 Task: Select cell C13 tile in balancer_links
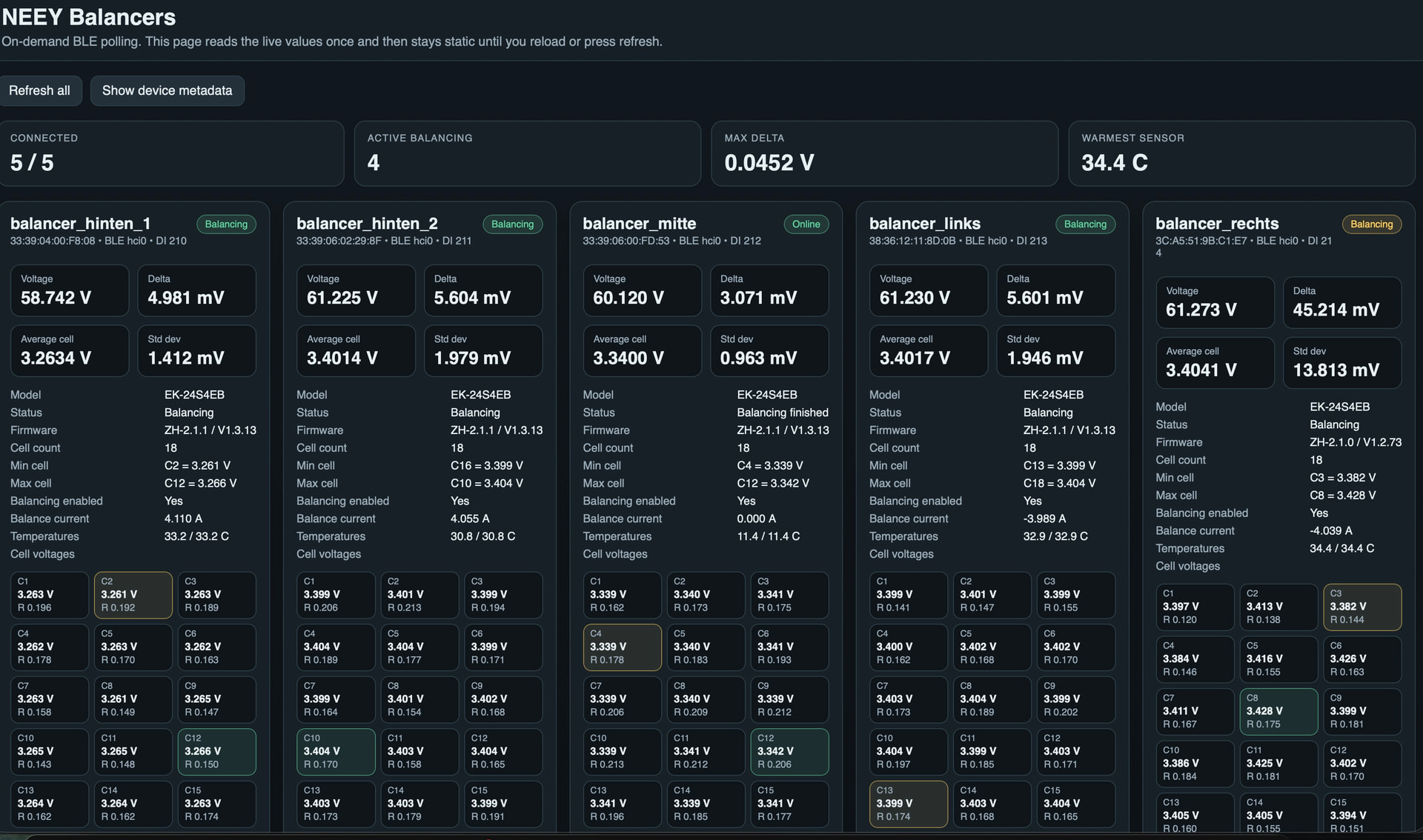tap(908, 804)
